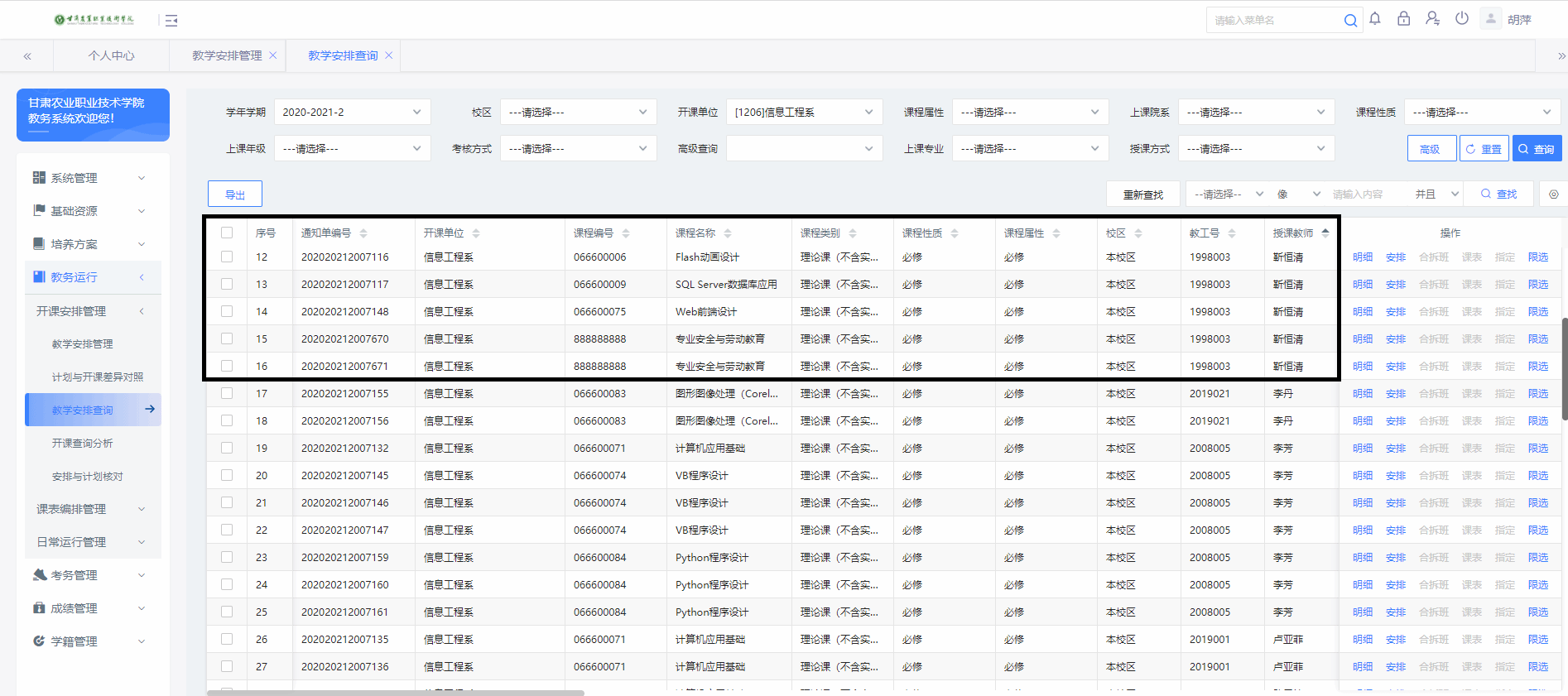Image resolution: width=1568 pixels, height=696 pixels.
Task: Click the power logout icon
Action: pyautogui.click(x=1461, y=19)
